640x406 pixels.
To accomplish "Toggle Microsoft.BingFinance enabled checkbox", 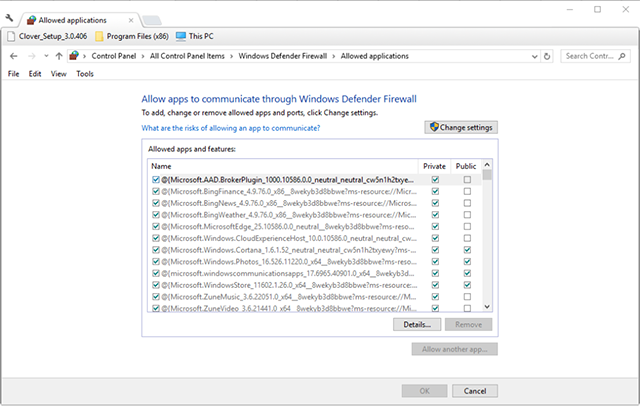I will point(156,191).
